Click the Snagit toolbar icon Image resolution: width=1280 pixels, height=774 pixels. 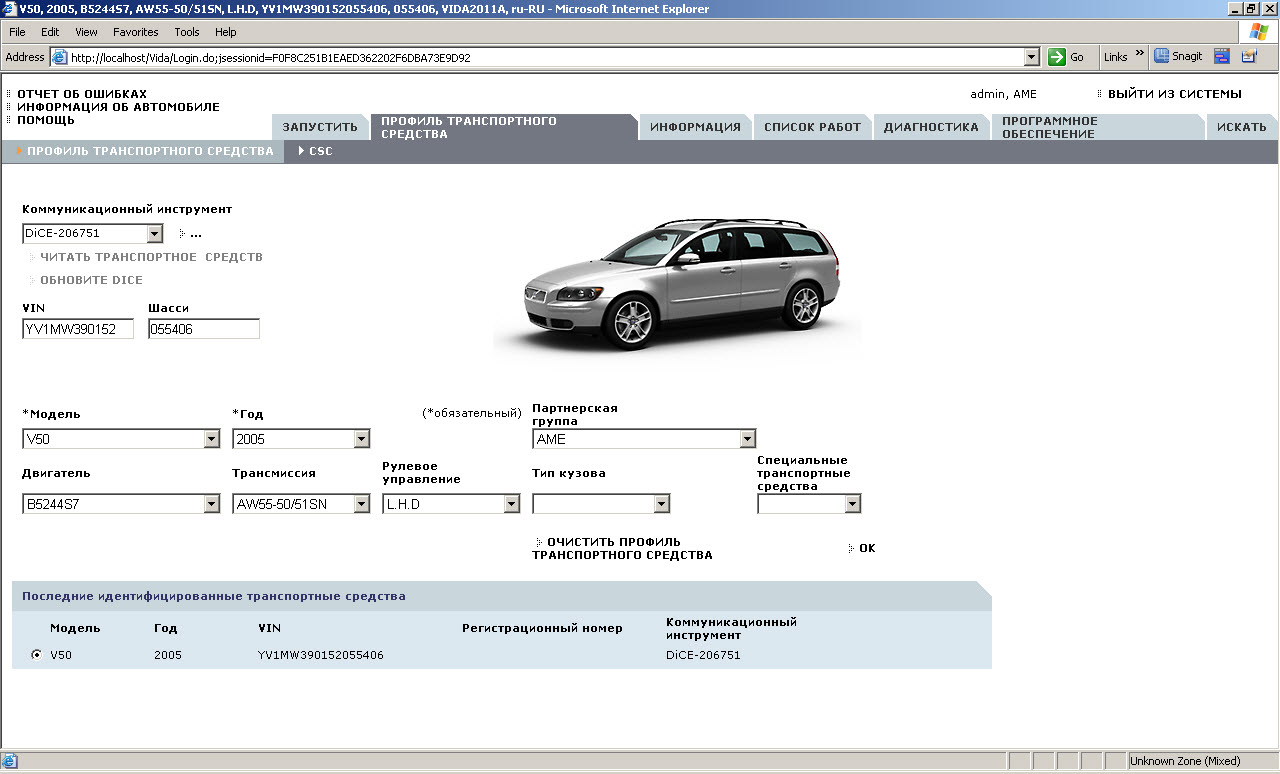point(1178,57)
